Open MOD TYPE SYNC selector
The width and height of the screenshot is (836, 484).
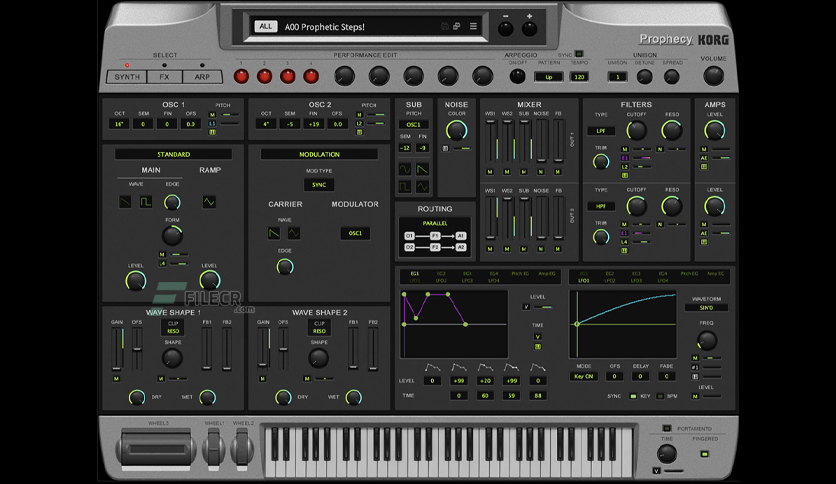[x=319, y=185]
